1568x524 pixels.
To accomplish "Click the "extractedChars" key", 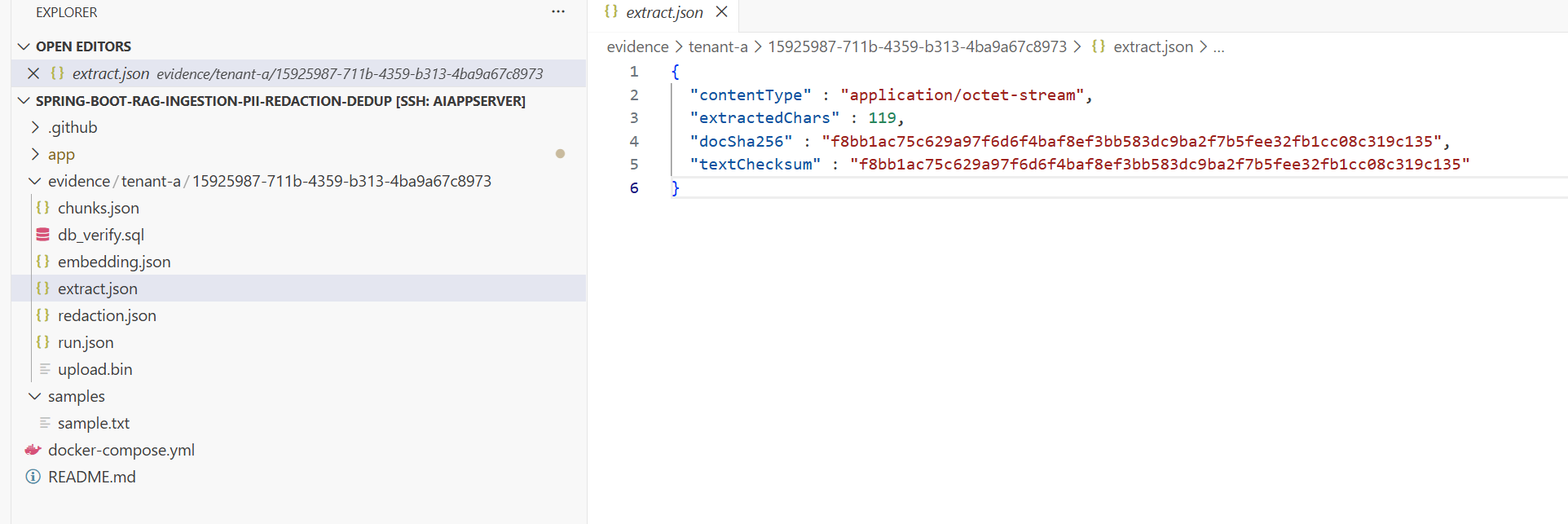I will click(x=764, y=118).
